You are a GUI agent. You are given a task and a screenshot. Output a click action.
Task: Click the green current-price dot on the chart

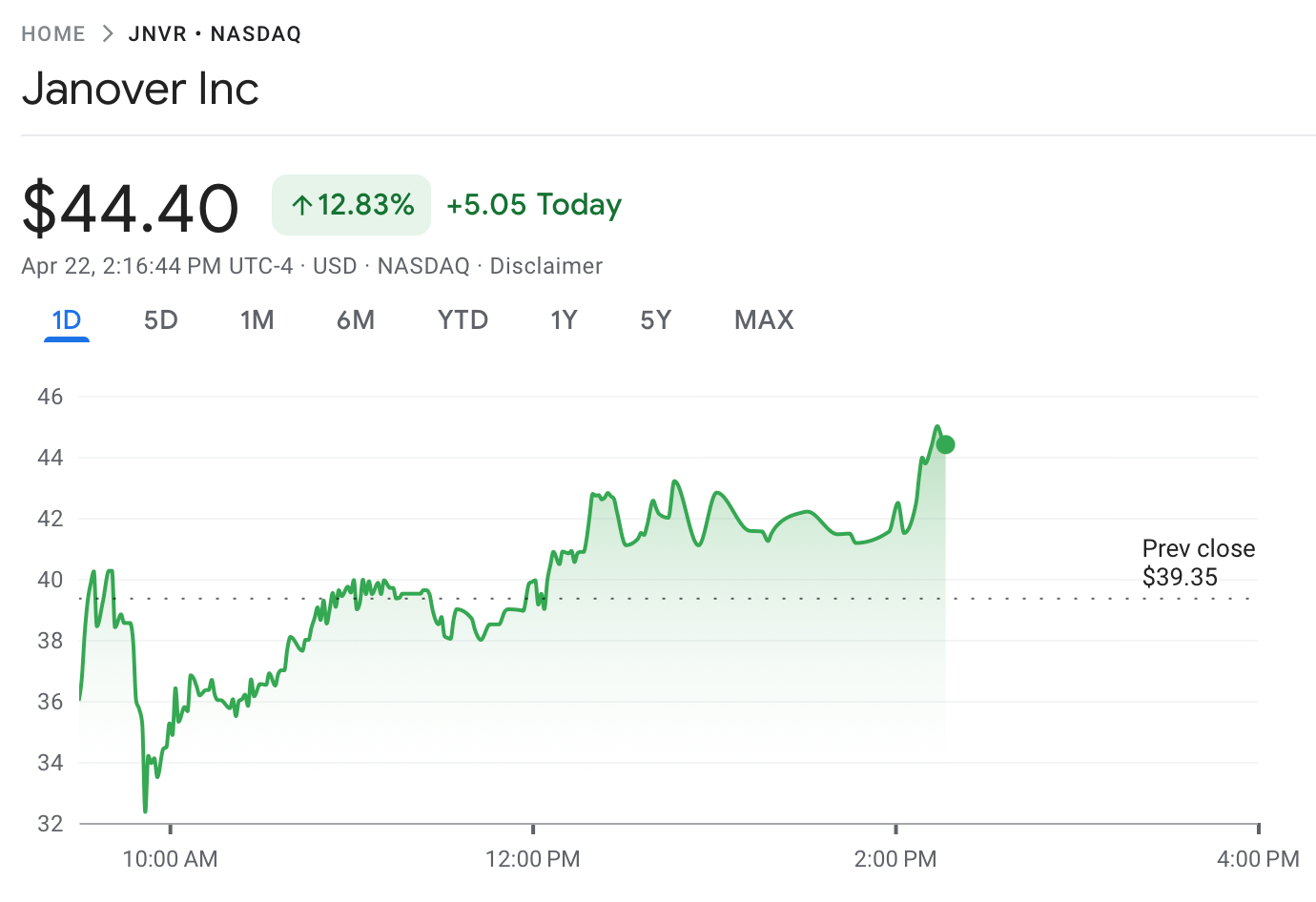click(945, 444)
